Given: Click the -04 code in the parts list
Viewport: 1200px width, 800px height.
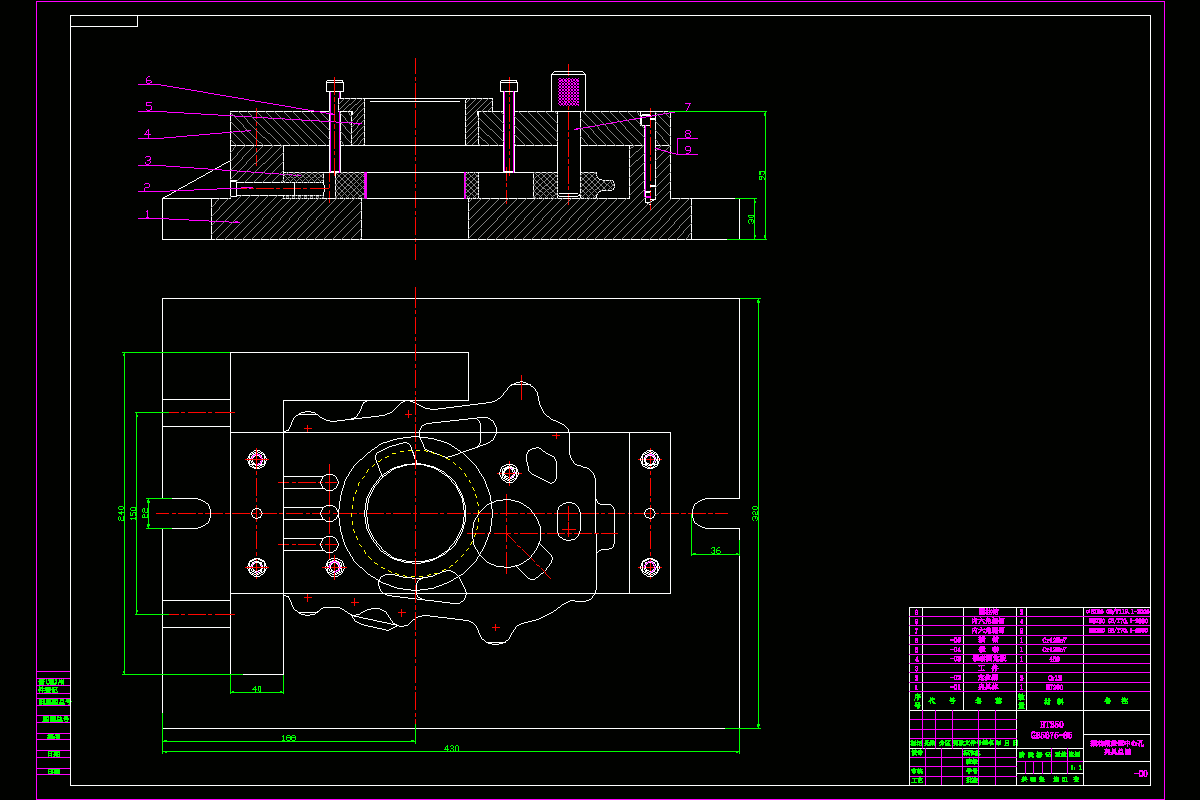Looking at the screenshot, I should tap(955, 649).
